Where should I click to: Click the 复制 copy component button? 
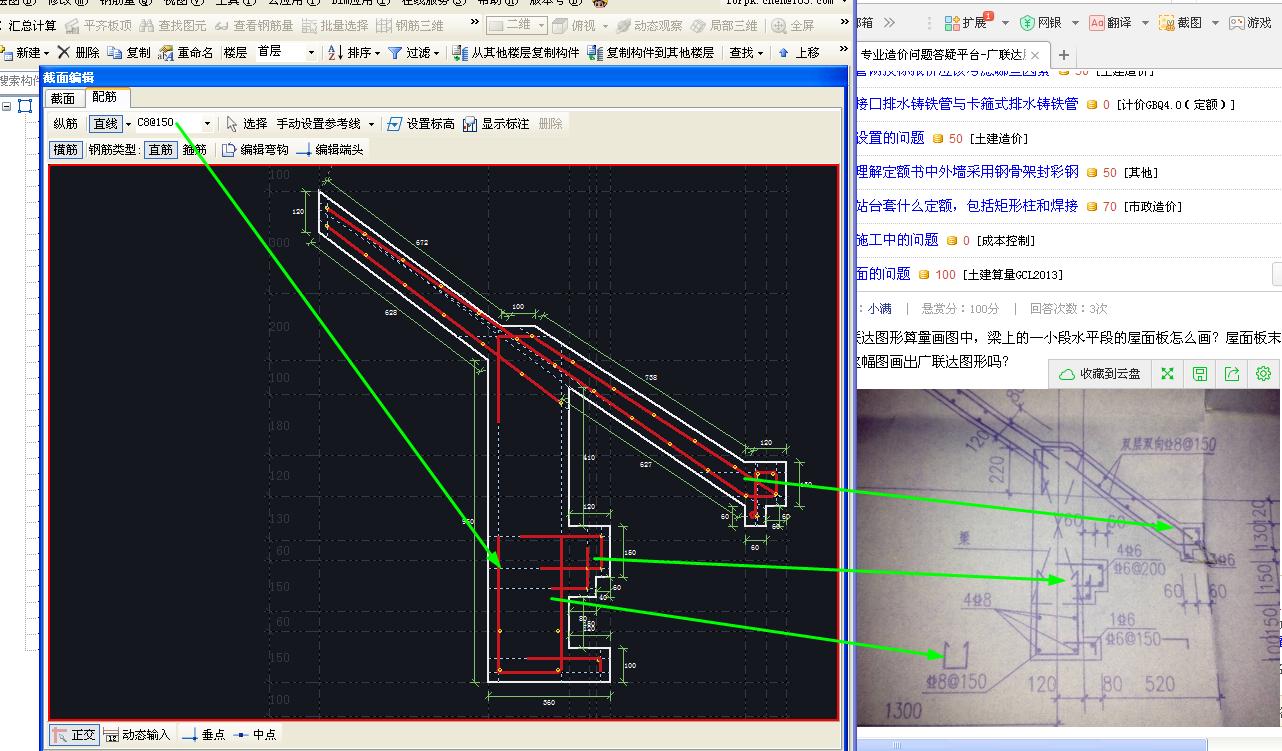click(x=129, y=52)
